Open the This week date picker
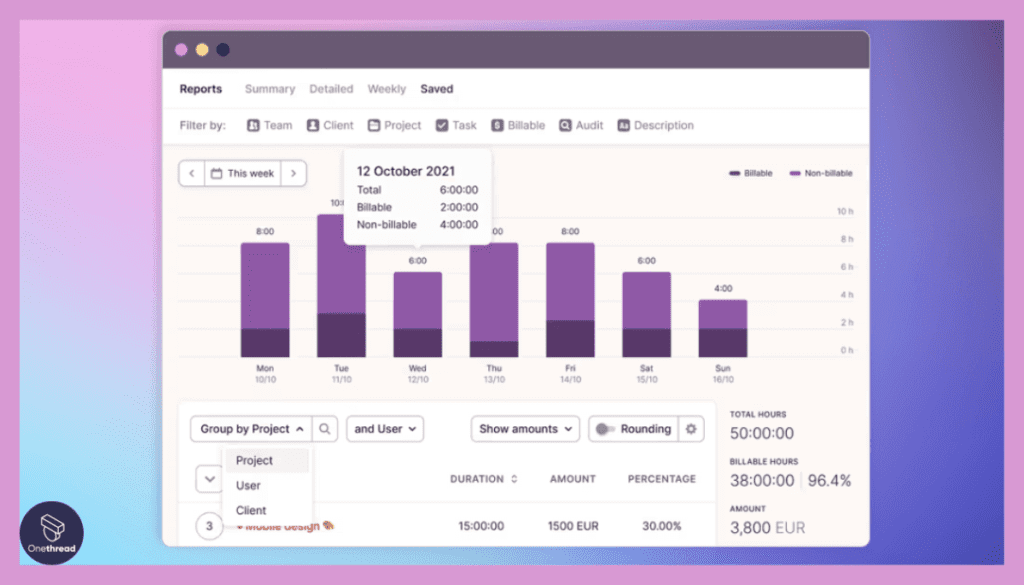 243,174
